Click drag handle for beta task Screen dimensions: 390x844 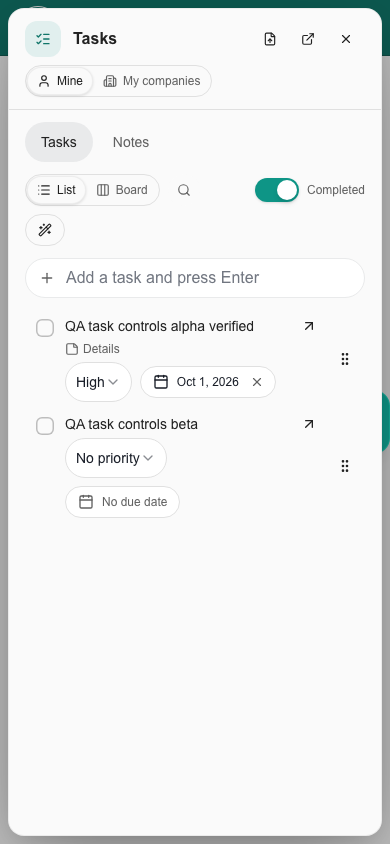345,466
